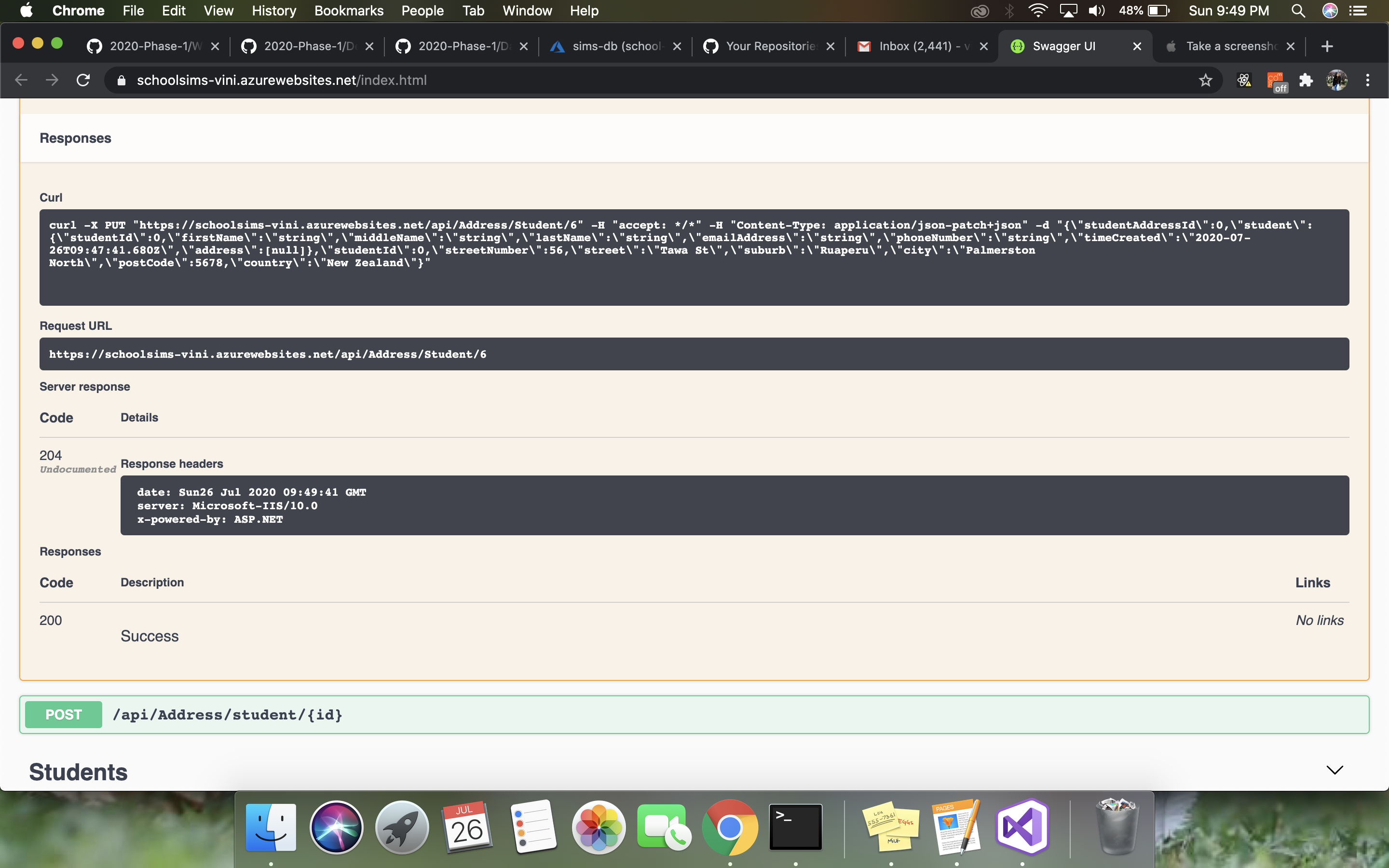Open the Chrome extensions puzzle icon

1307,81
